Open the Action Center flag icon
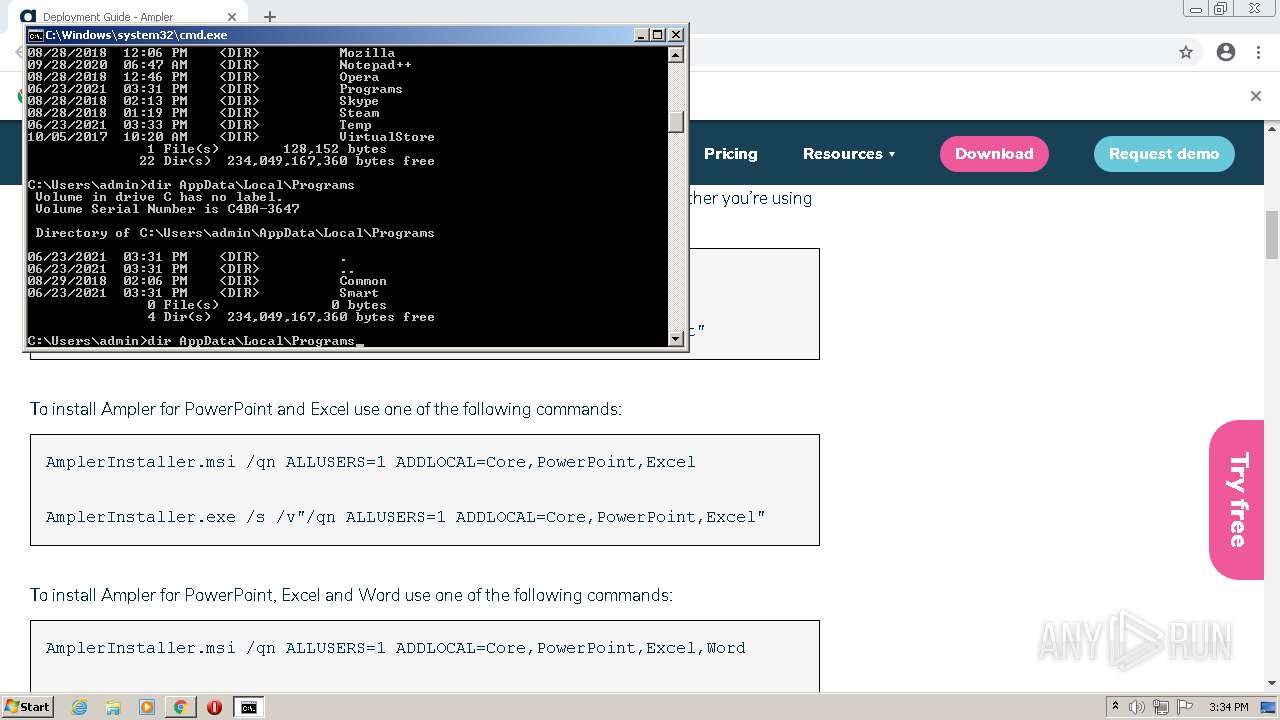 tap(1184, 707)
